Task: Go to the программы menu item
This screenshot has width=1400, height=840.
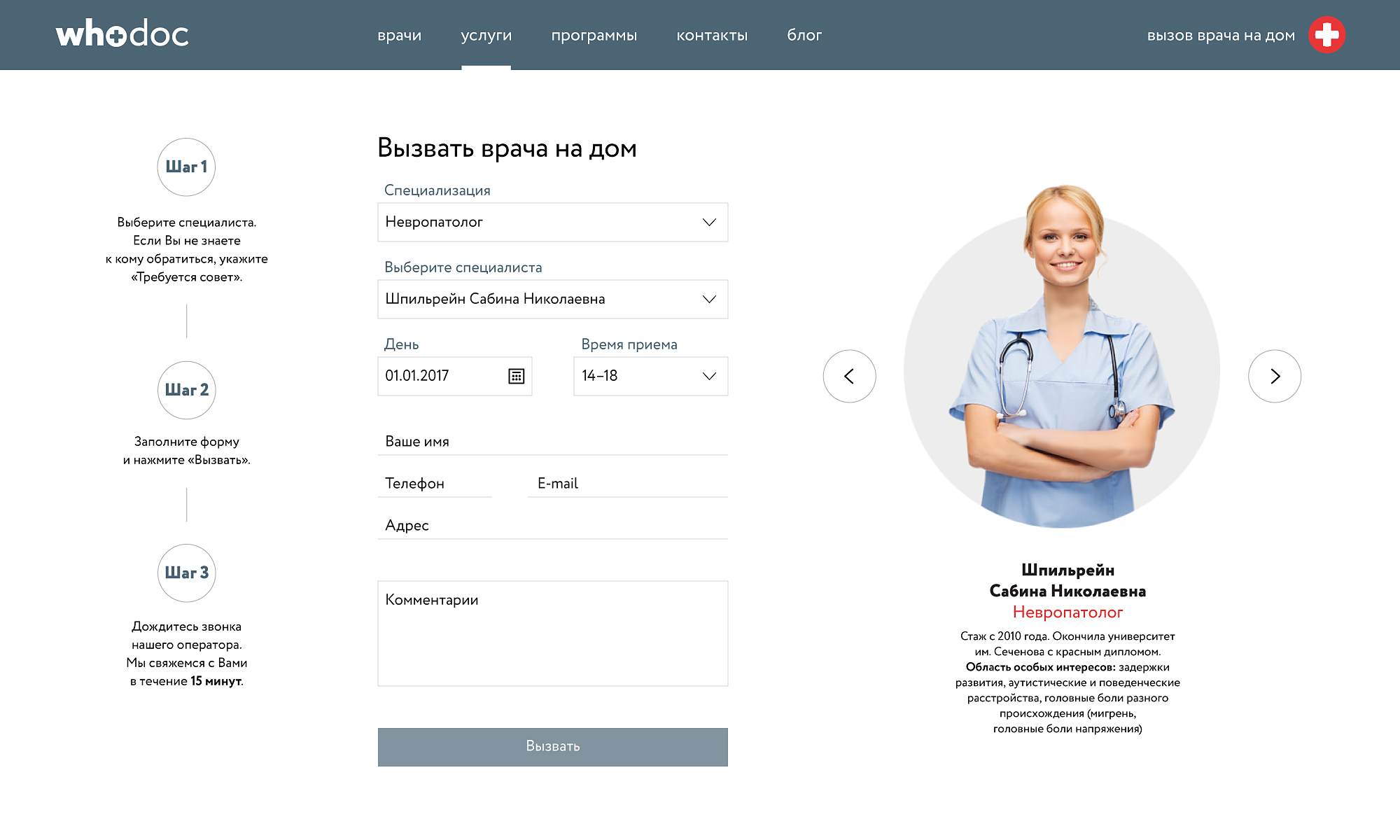Action: 594,35
